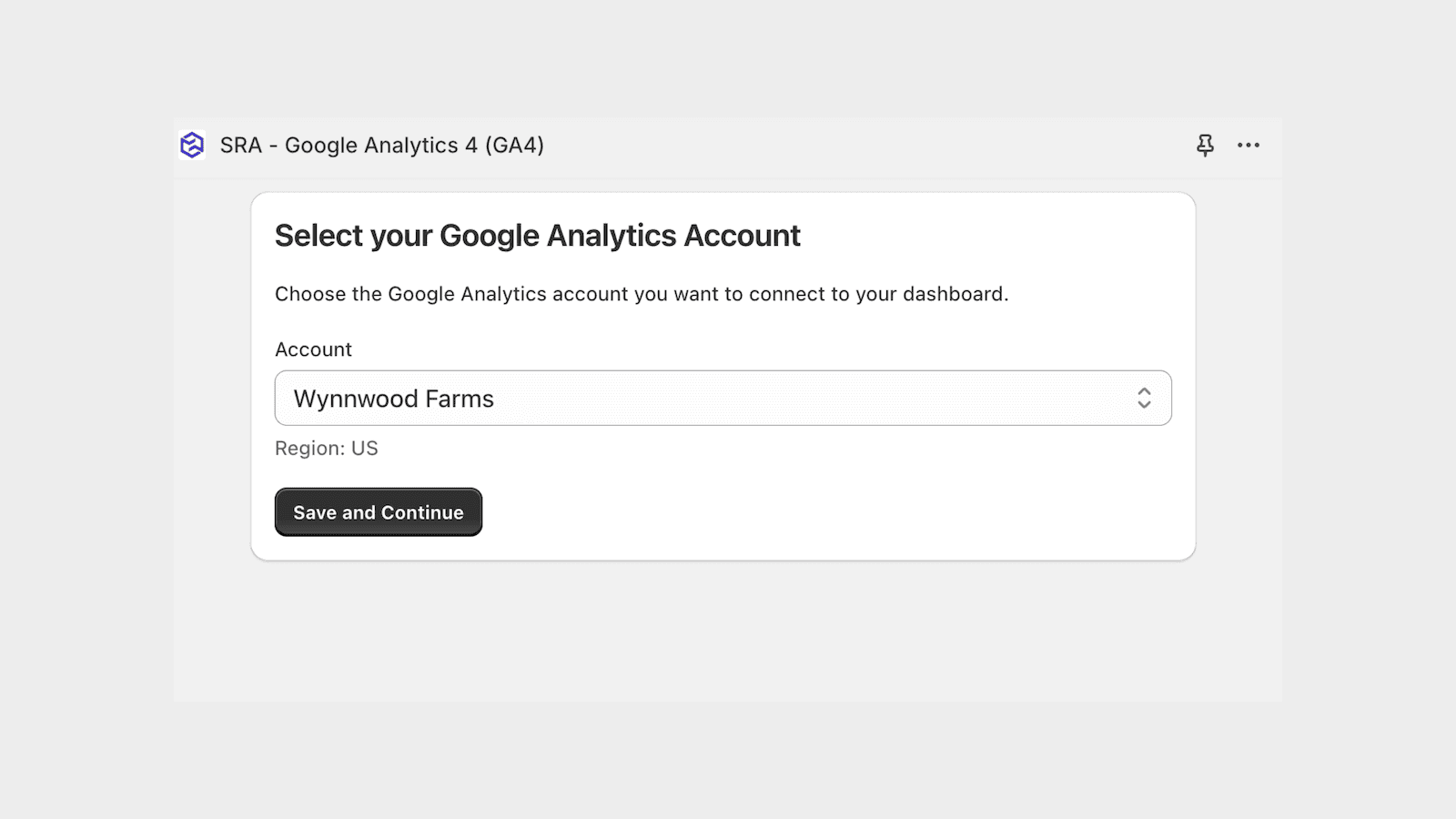The height and width of the screenshot is (819, 1456).
Task: Open the Account dropdown showing Wynnwood Farms
Action: [723, 398]
